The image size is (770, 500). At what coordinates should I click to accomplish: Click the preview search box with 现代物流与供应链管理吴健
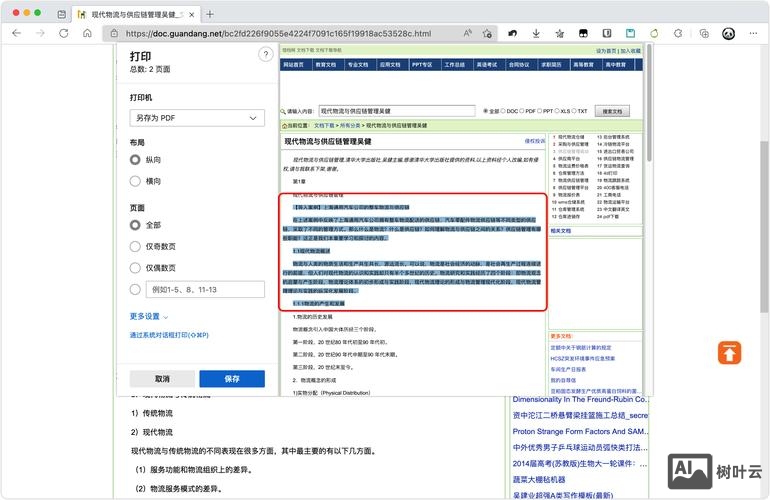pos(397,111)
